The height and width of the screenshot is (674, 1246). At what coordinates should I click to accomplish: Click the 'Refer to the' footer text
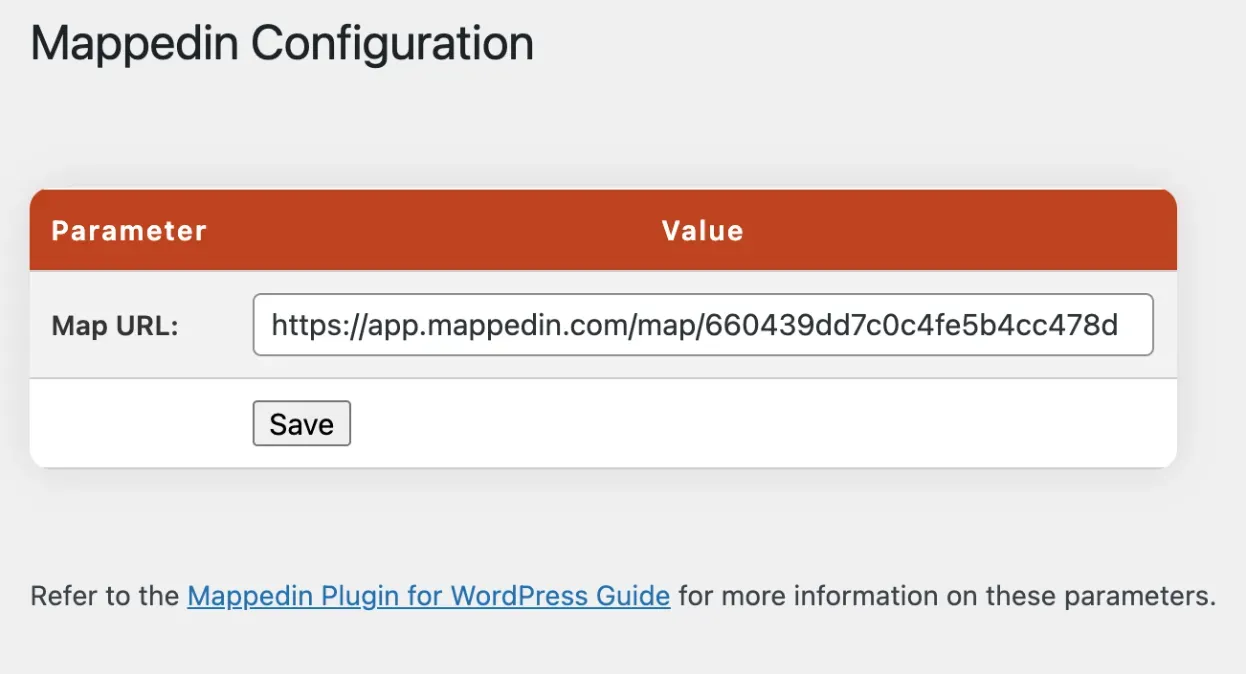105,597
